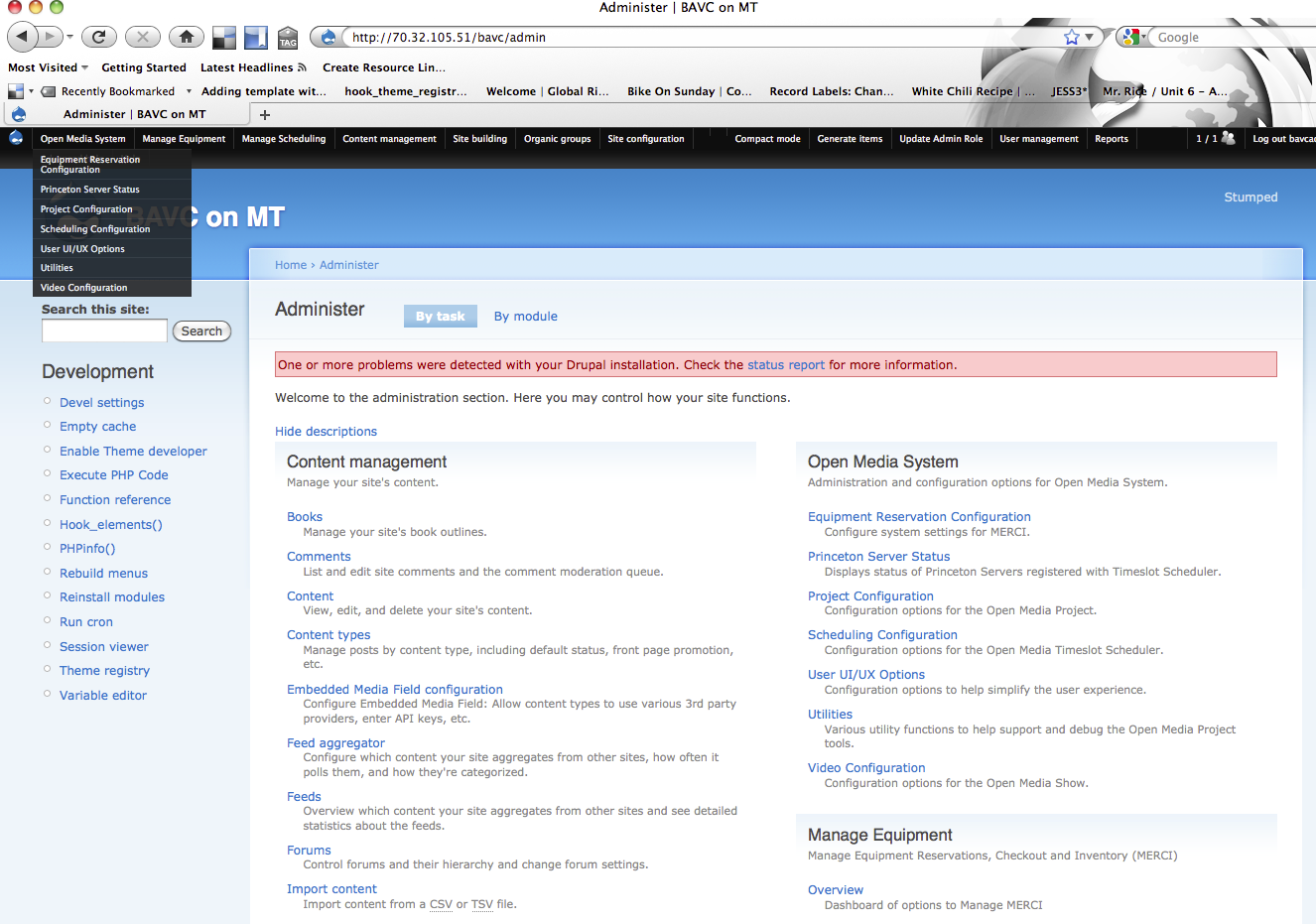Screen dimensions: 1316x924
Task: Click the Google search engine icon
Action: click(x=1129, y=37)
